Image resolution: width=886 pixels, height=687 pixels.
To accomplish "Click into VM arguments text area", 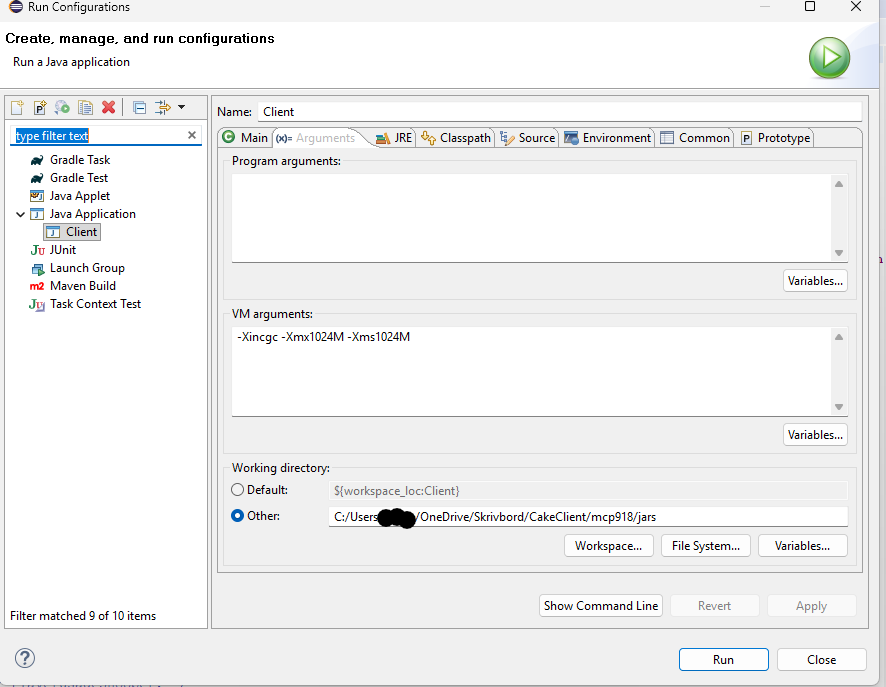I will pos(530,371).
